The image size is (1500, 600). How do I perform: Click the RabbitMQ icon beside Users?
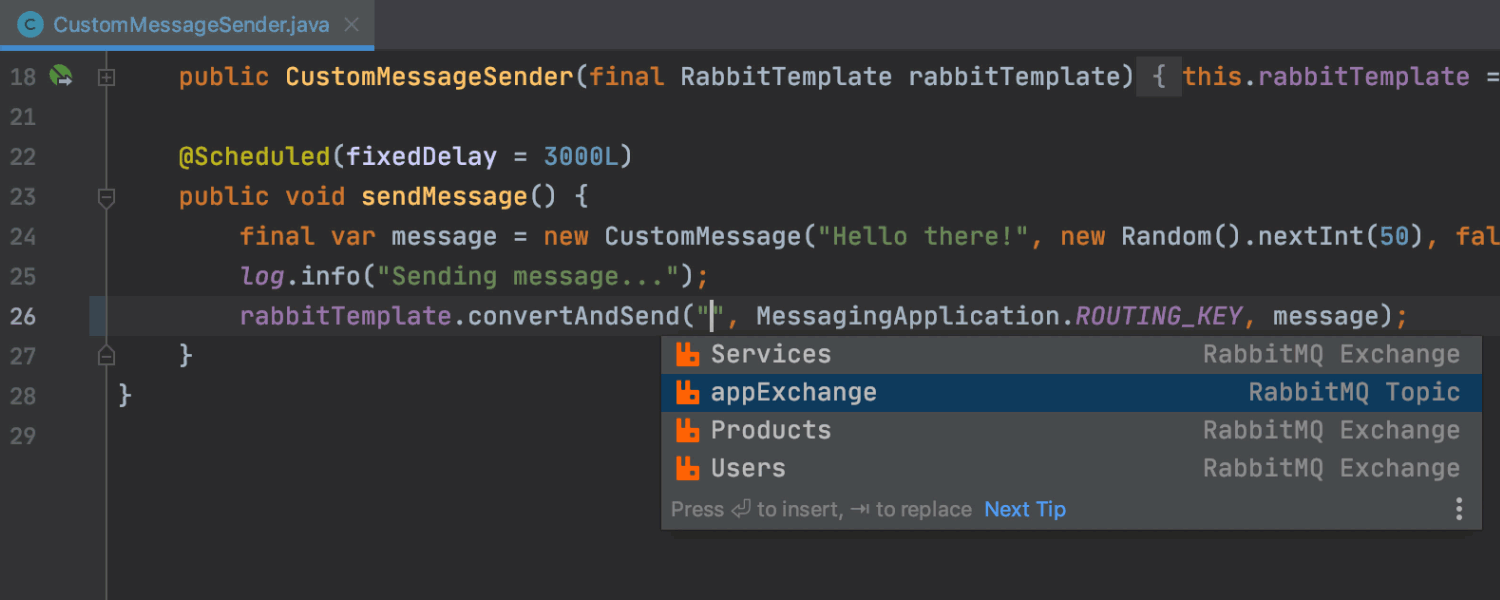coord(687,468)
